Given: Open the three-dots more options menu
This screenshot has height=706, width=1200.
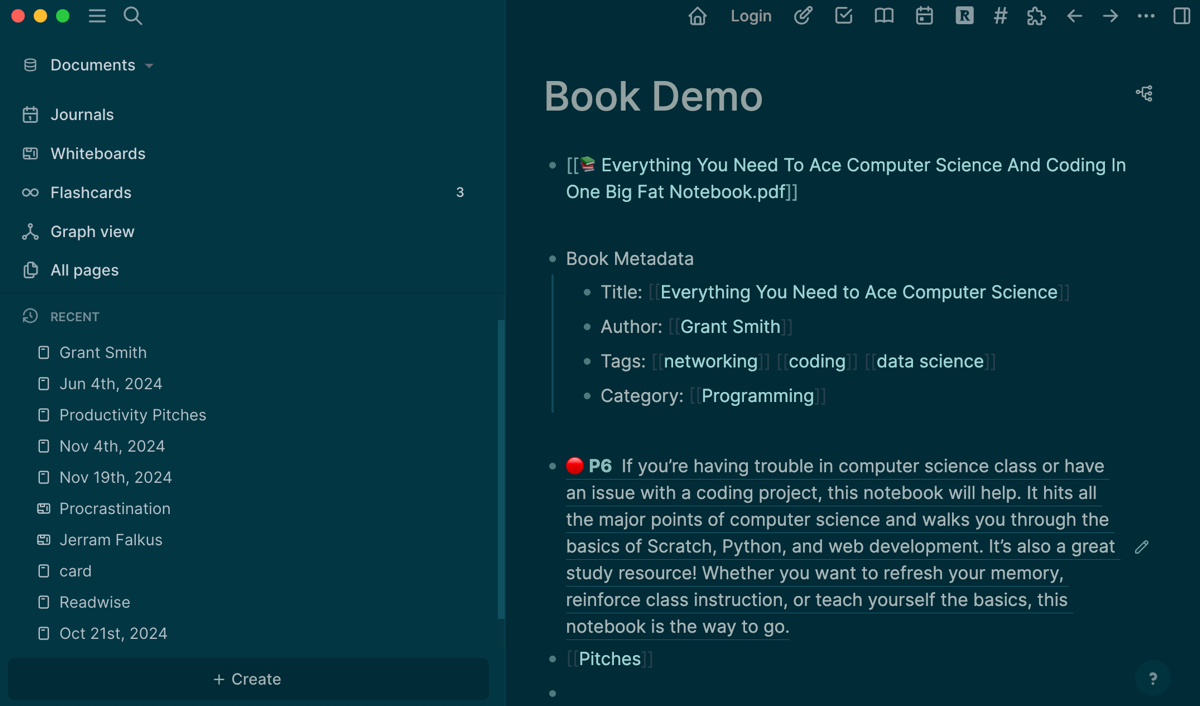Looking at the screenshot, I should tap(1146, 16).
